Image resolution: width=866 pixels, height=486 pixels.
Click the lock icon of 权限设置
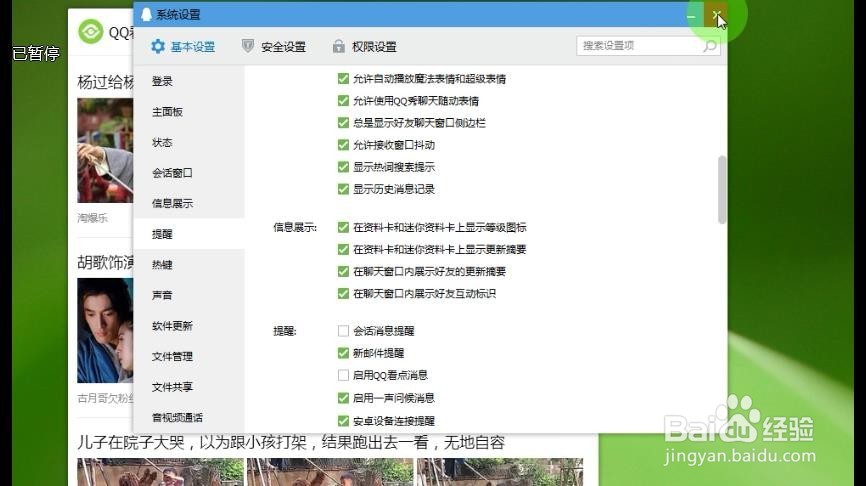point(339,46)
